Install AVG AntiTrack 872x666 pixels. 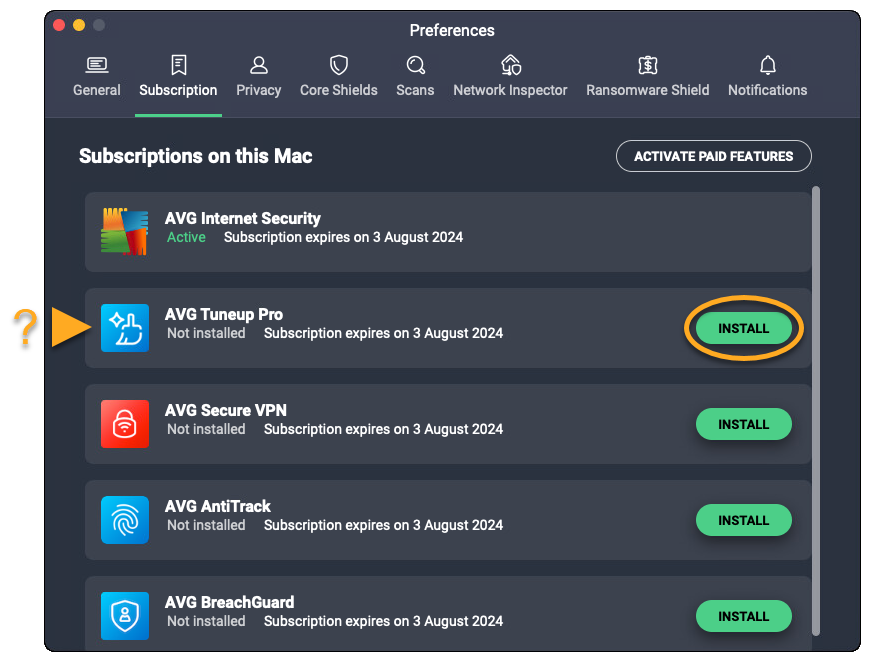(743, 520)
